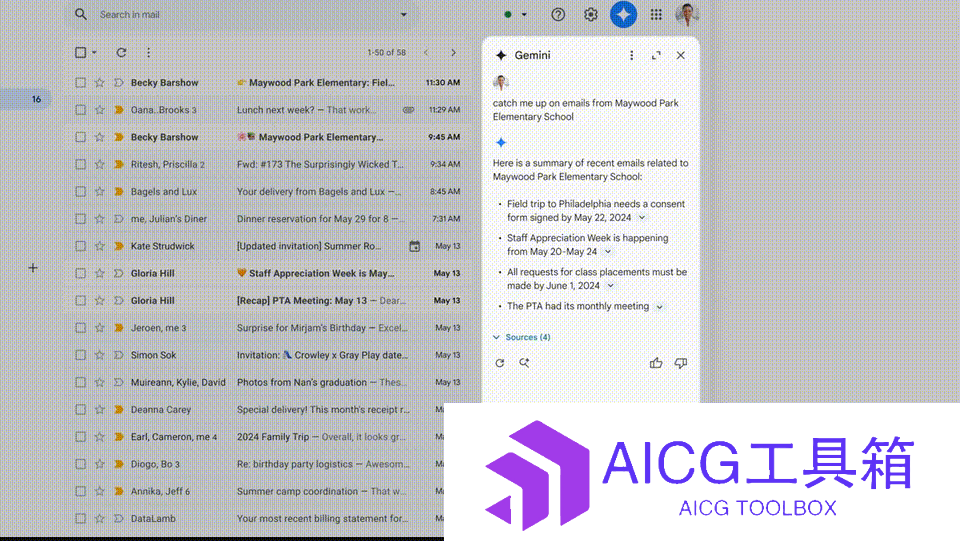The image size is (960, 541).
Task: Toggle importance marker on Bagels and Lux email
Action: click(x=119, y=192)
